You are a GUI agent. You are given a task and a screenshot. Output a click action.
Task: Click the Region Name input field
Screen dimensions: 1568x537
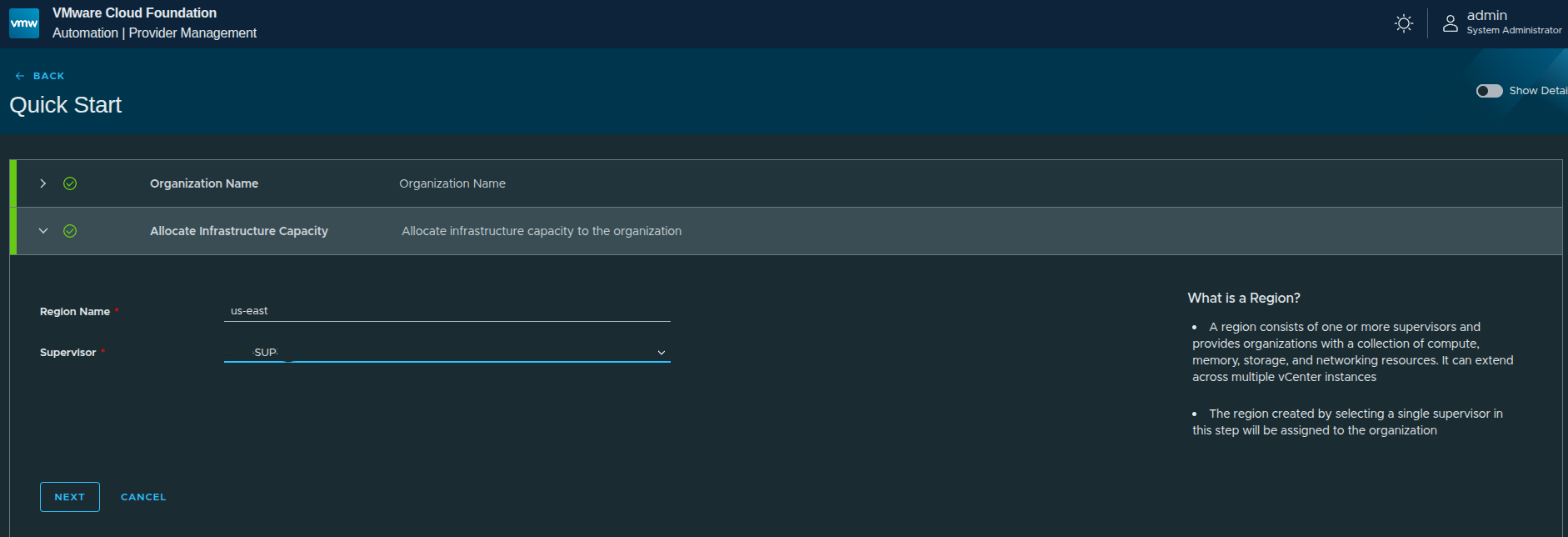[447, 311]
